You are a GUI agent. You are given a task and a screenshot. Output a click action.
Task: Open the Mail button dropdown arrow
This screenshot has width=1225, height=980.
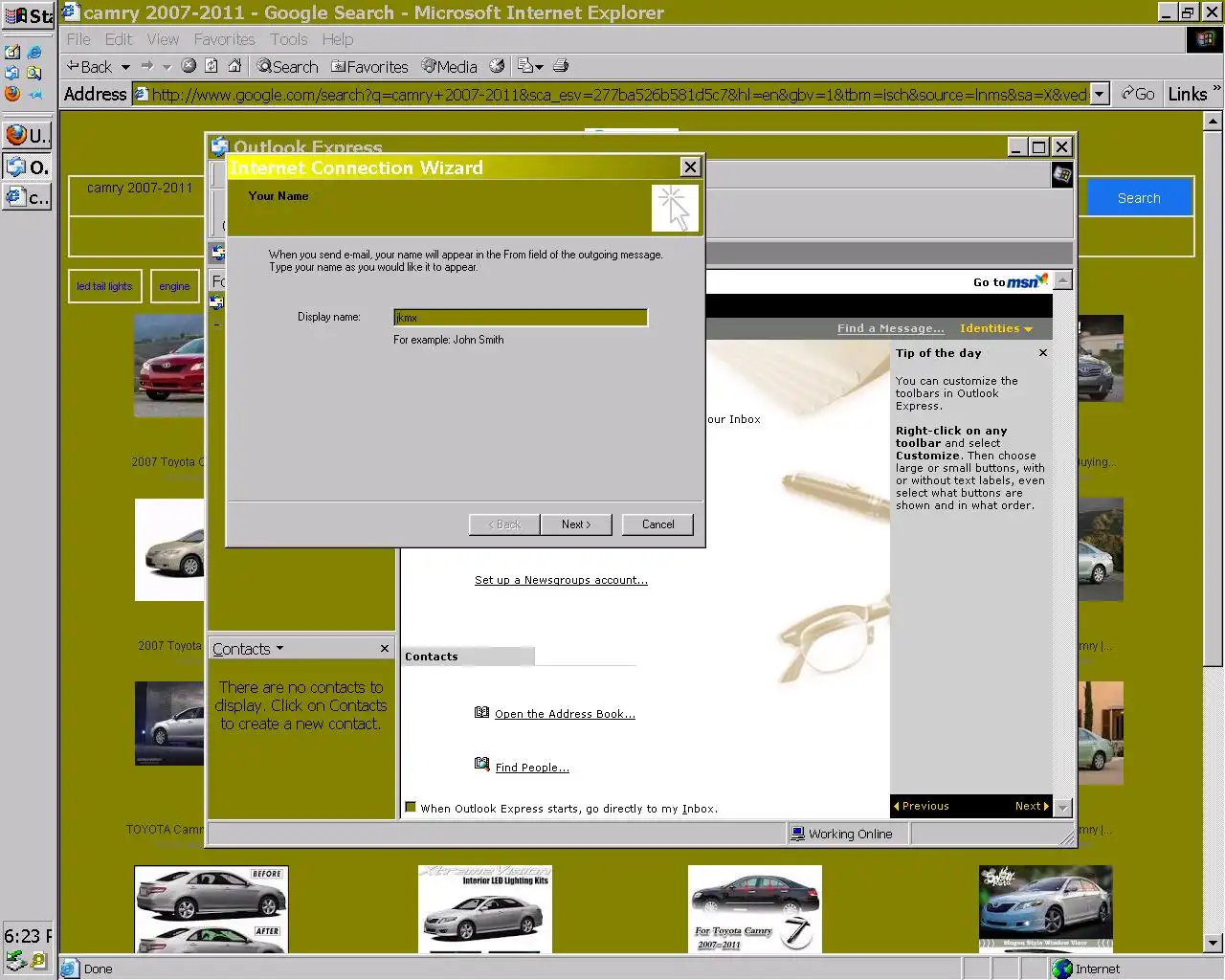point(539,67)
